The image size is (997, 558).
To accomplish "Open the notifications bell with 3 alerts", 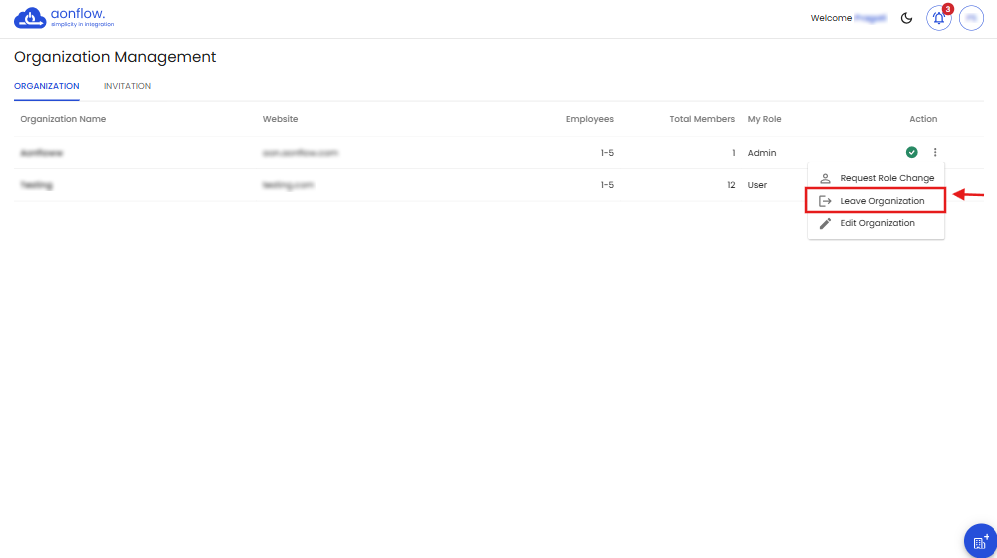I will tap(938, 18).
